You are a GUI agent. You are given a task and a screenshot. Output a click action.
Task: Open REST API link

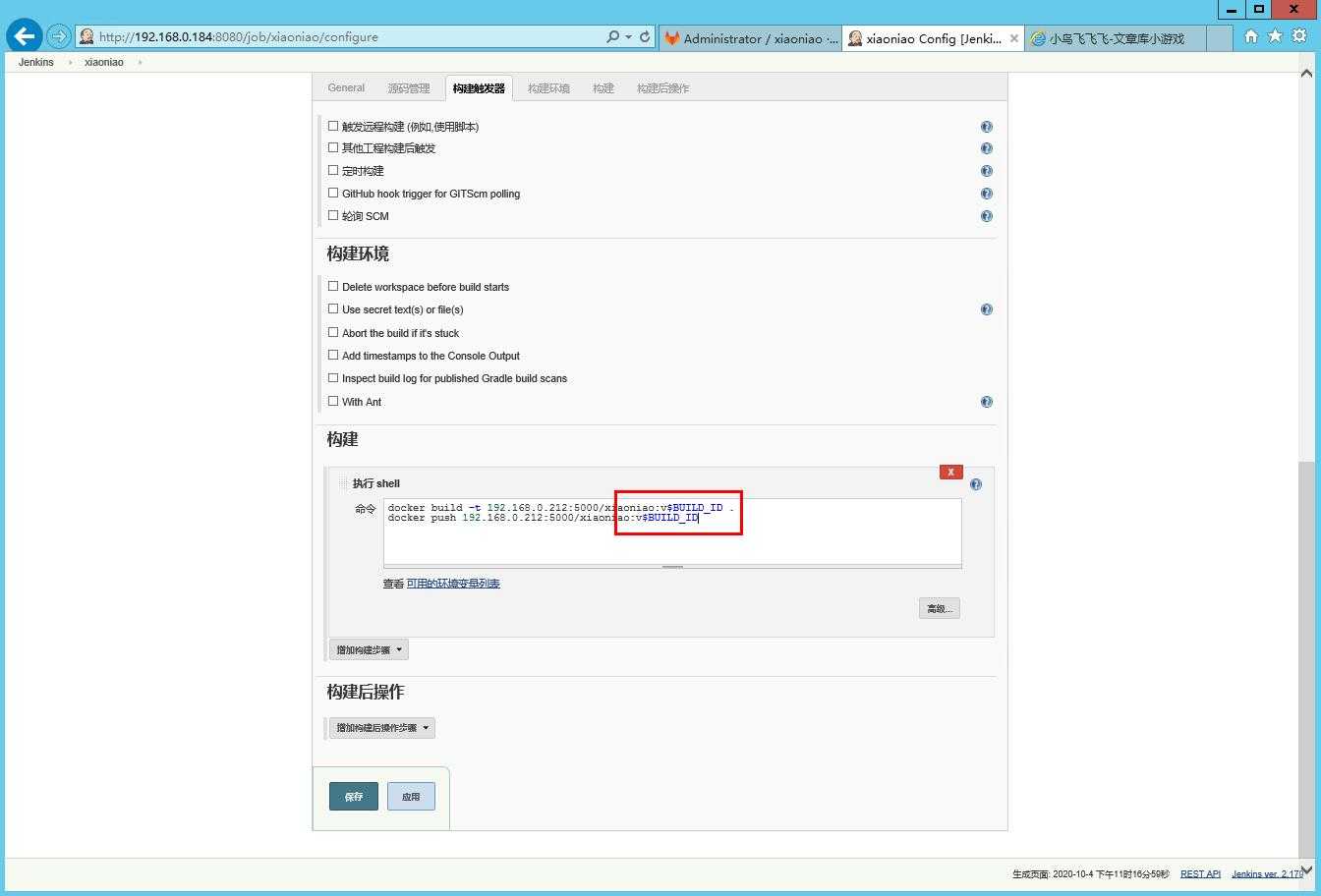click(x=1200, y=873)
